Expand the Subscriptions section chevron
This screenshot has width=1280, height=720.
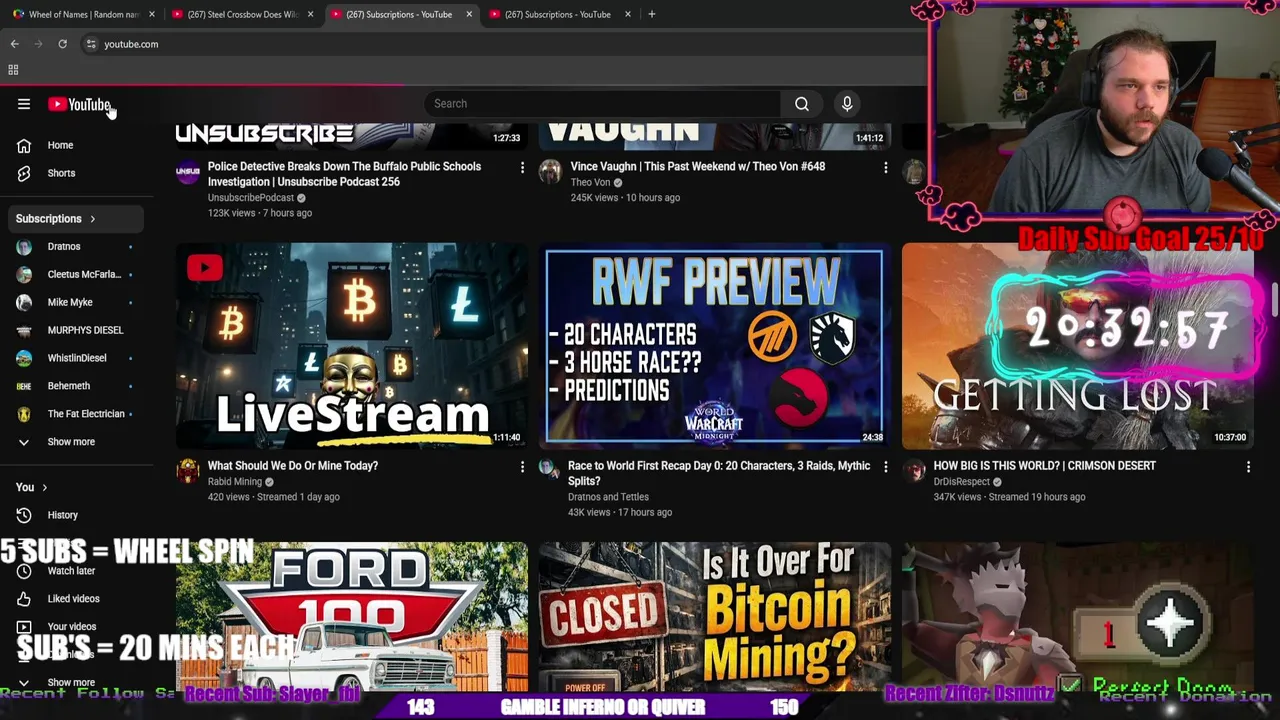coord(92,219)
